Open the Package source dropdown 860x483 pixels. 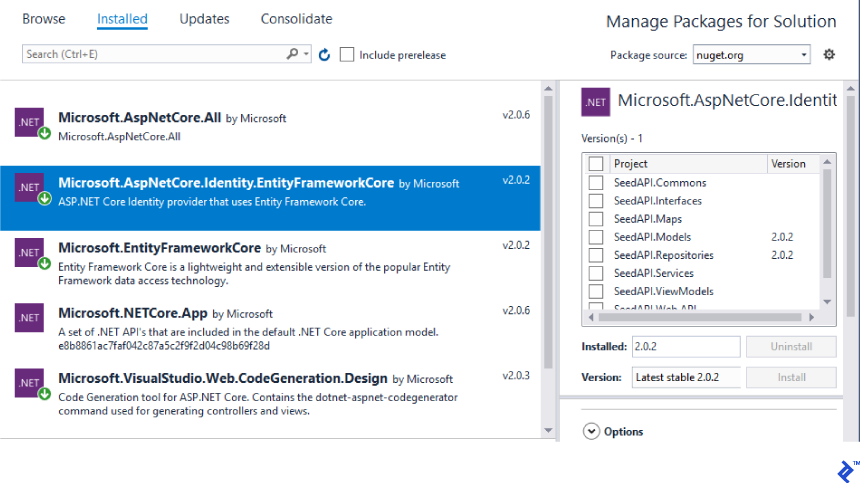coord(751,55)
